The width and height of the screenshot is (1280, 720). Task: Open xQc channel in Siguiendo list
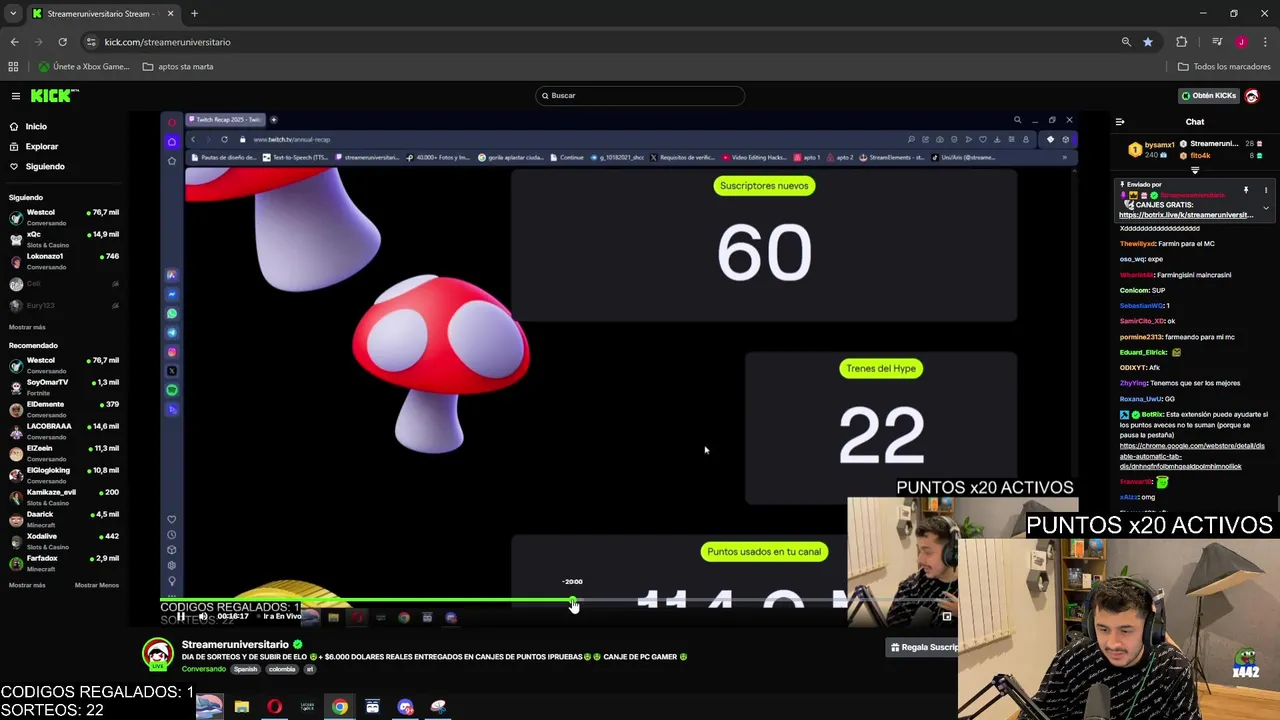tap(63, 237)
